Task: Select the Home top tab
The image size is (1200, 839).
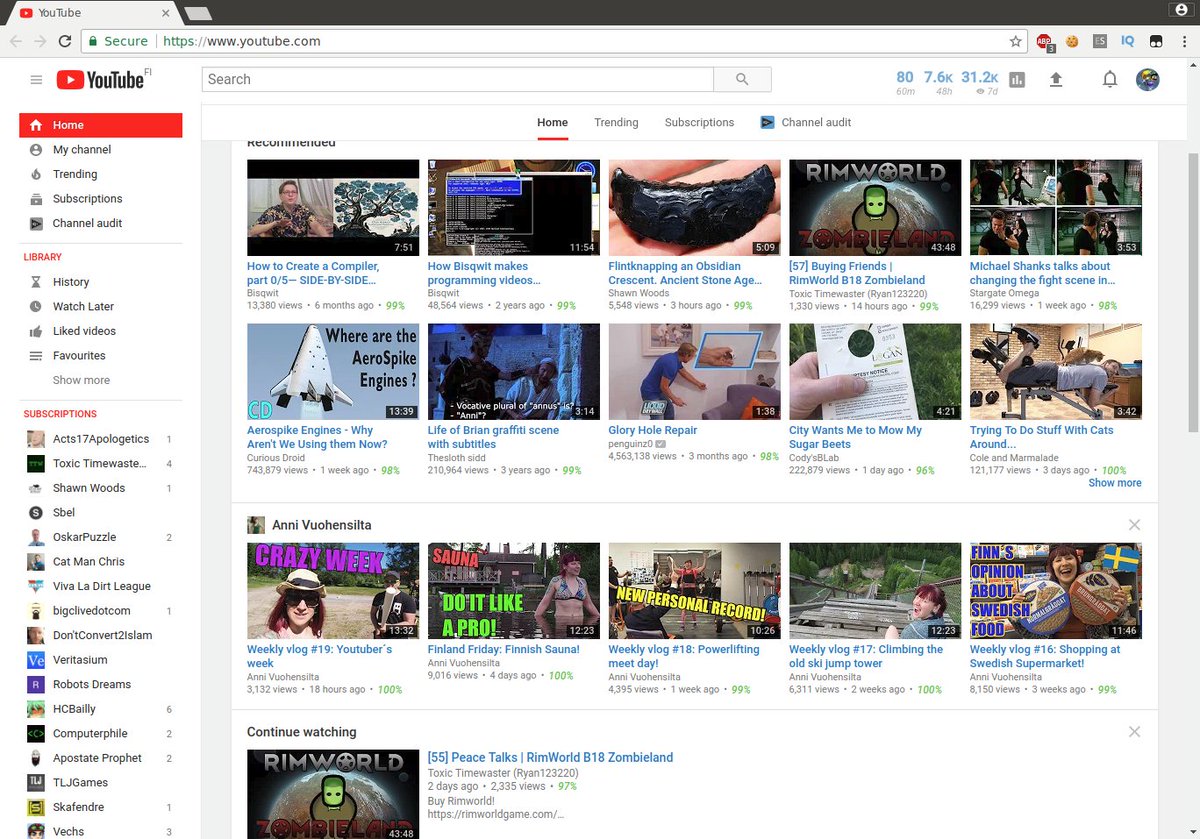Action: tap(552, 122)
